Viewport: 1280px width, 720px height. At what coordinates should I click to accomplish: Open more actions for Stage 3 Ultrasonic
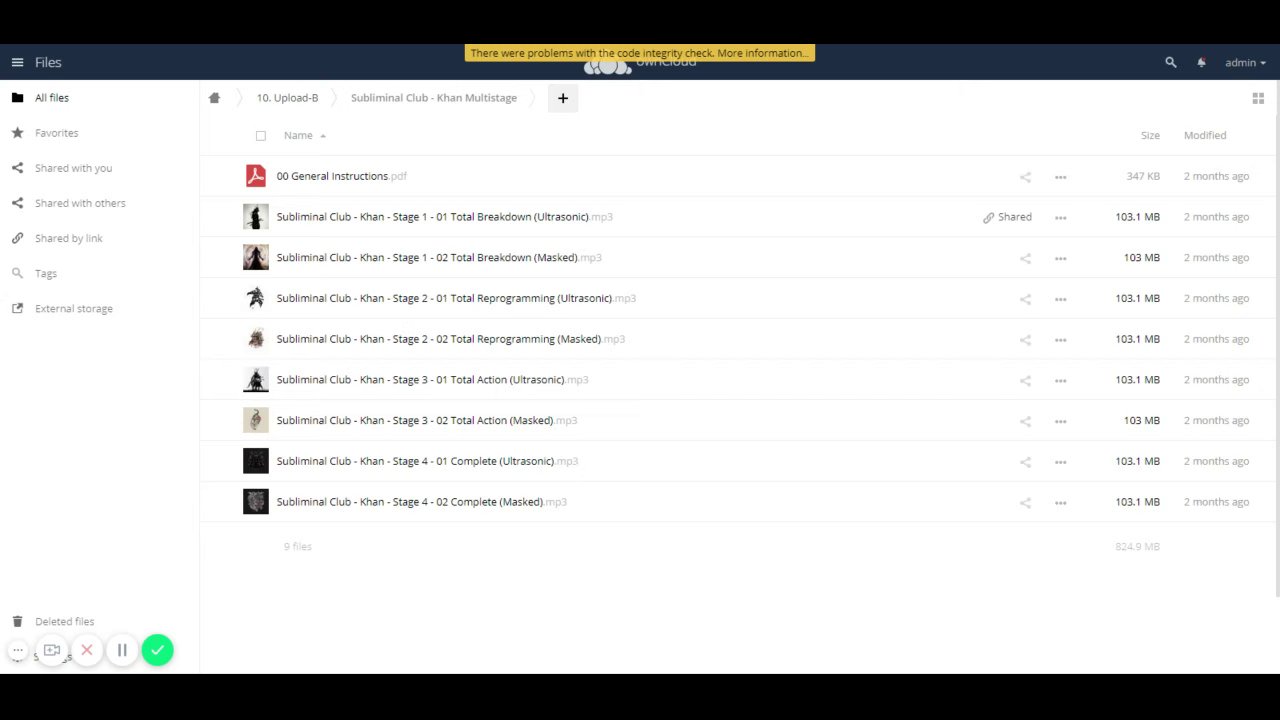(x=1060, y=380)
